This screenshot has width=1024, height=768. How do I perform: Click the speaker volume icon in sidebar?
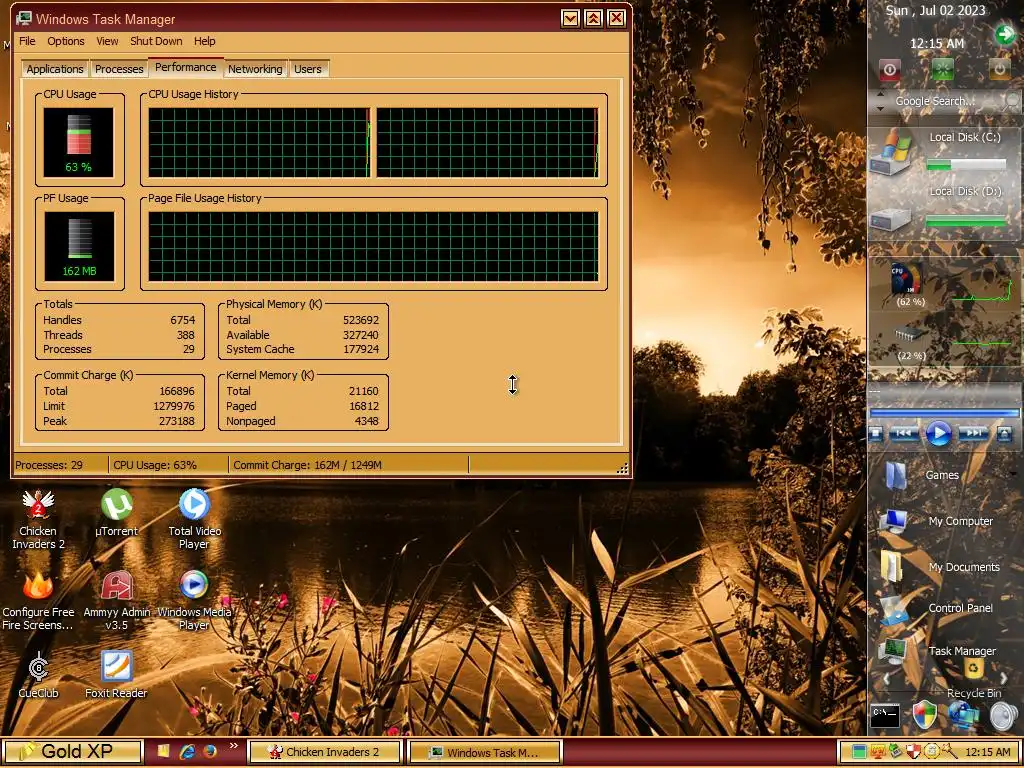click(x=1004, y=716)
